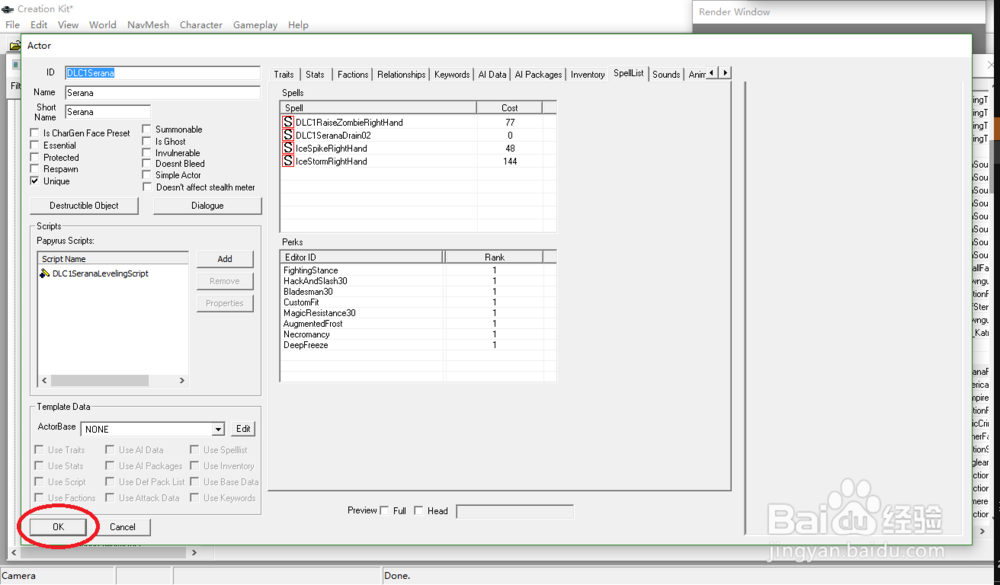The height and width of the screenshot is (585, 1000).
Task: Open the ActorBase template dropdown
Action: point(218,429)
